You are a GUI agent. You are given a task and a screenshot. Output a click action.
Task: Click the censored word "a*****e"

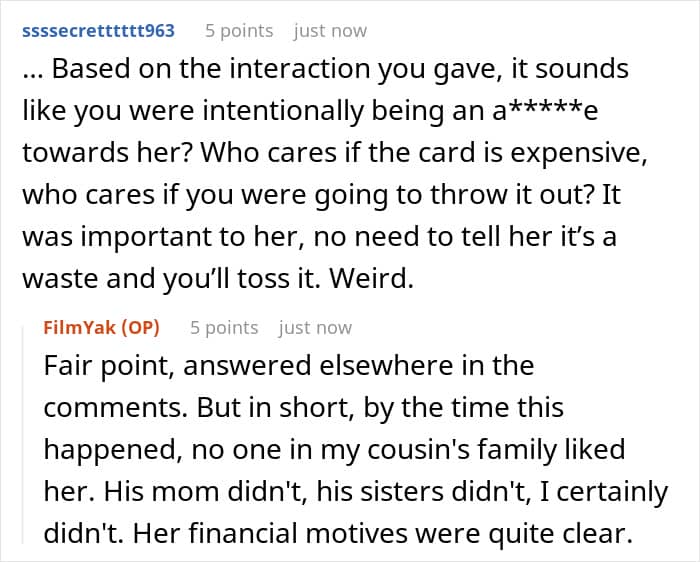tap(548, 112)
